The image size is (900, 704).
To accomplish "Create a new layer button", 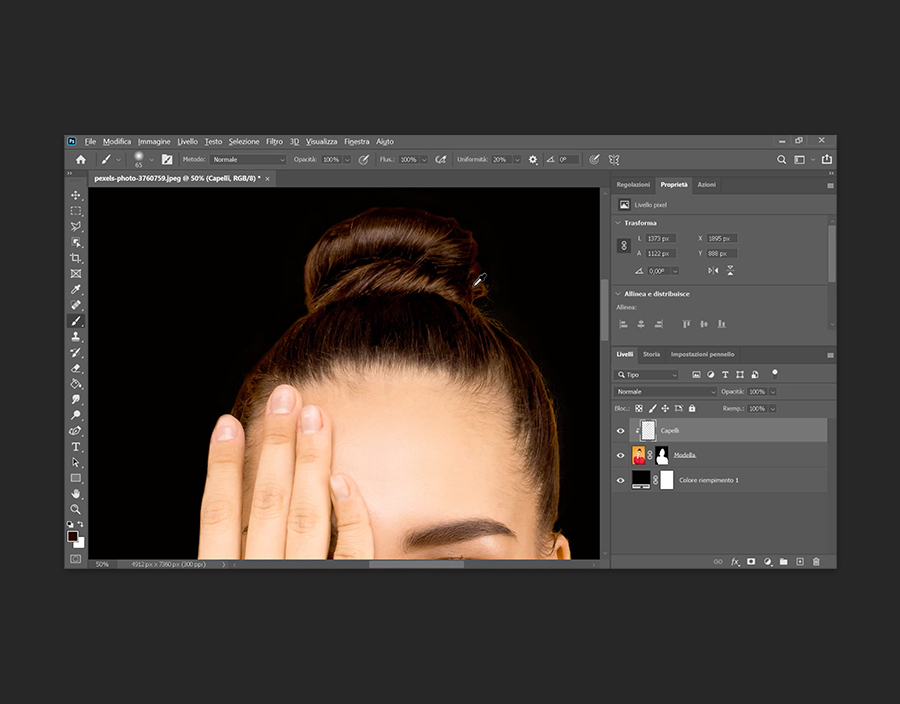I will 800,562.
